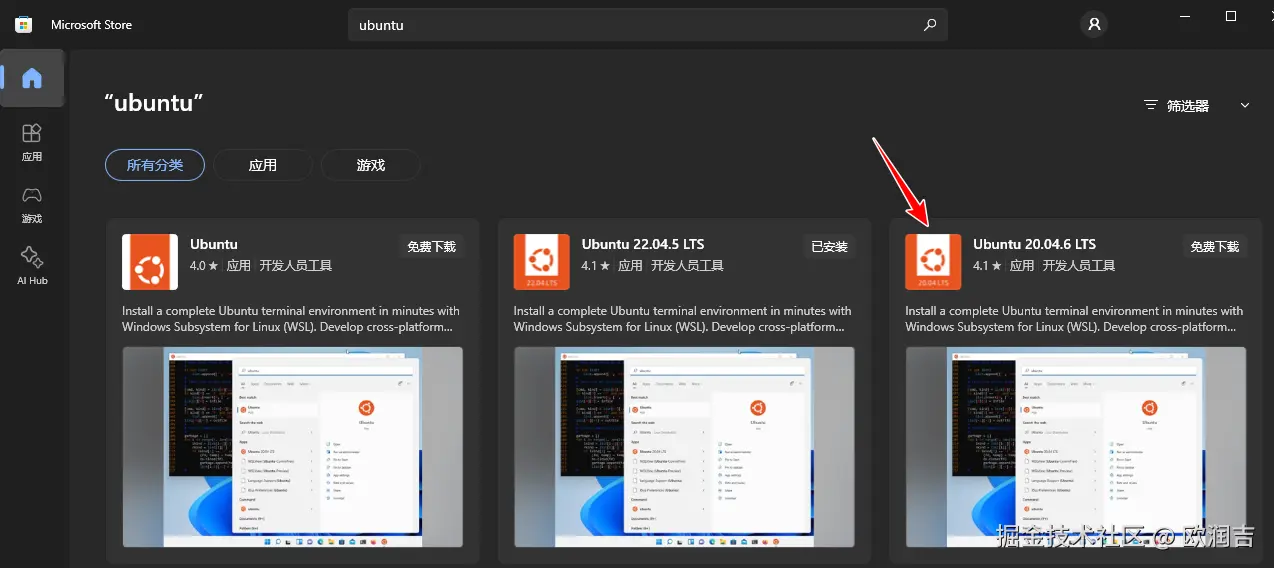
Task: Click 免费下载 on the Ubuntu card
Action: click(431, 246)
